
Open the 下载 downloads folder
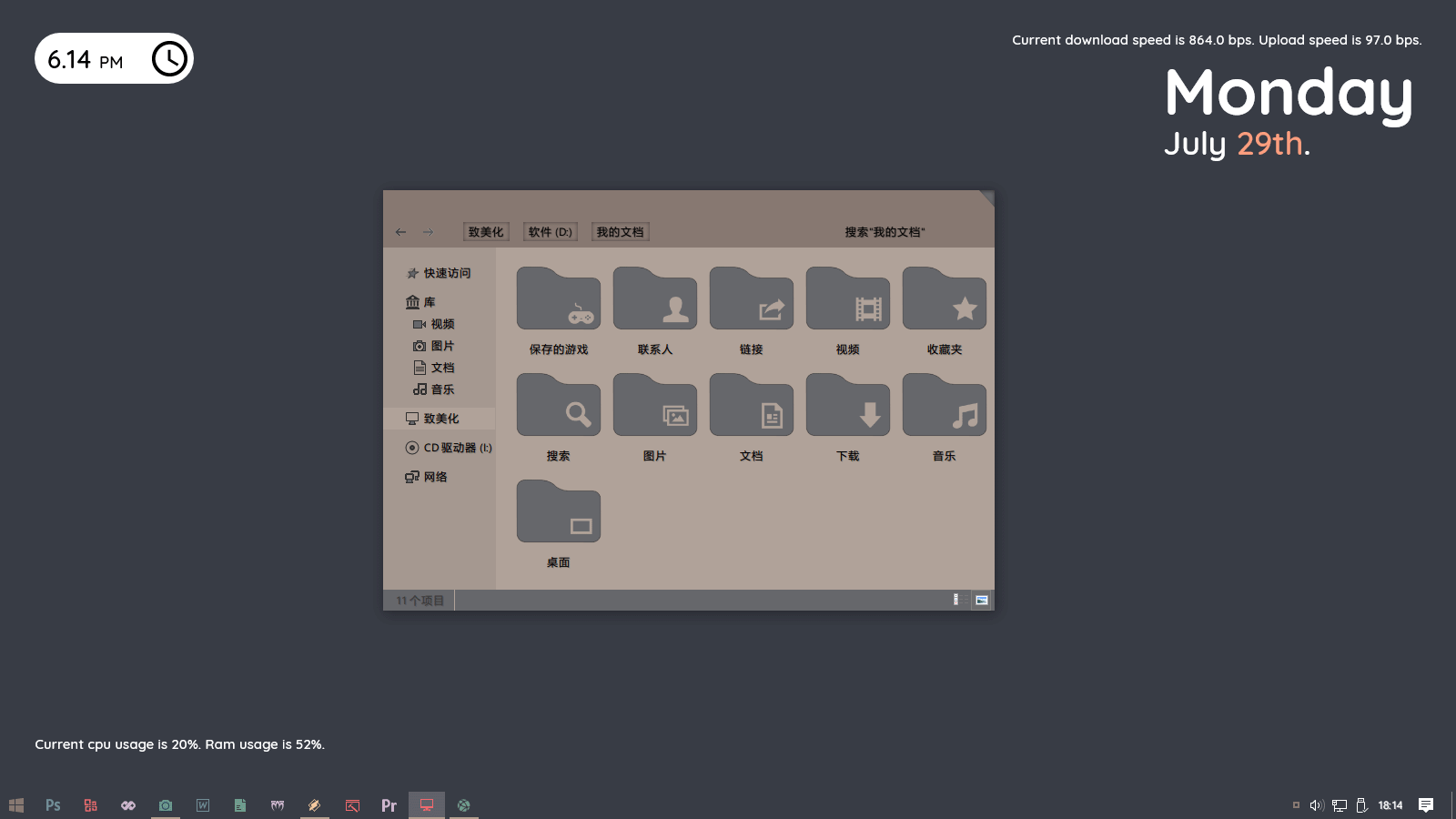847,407
